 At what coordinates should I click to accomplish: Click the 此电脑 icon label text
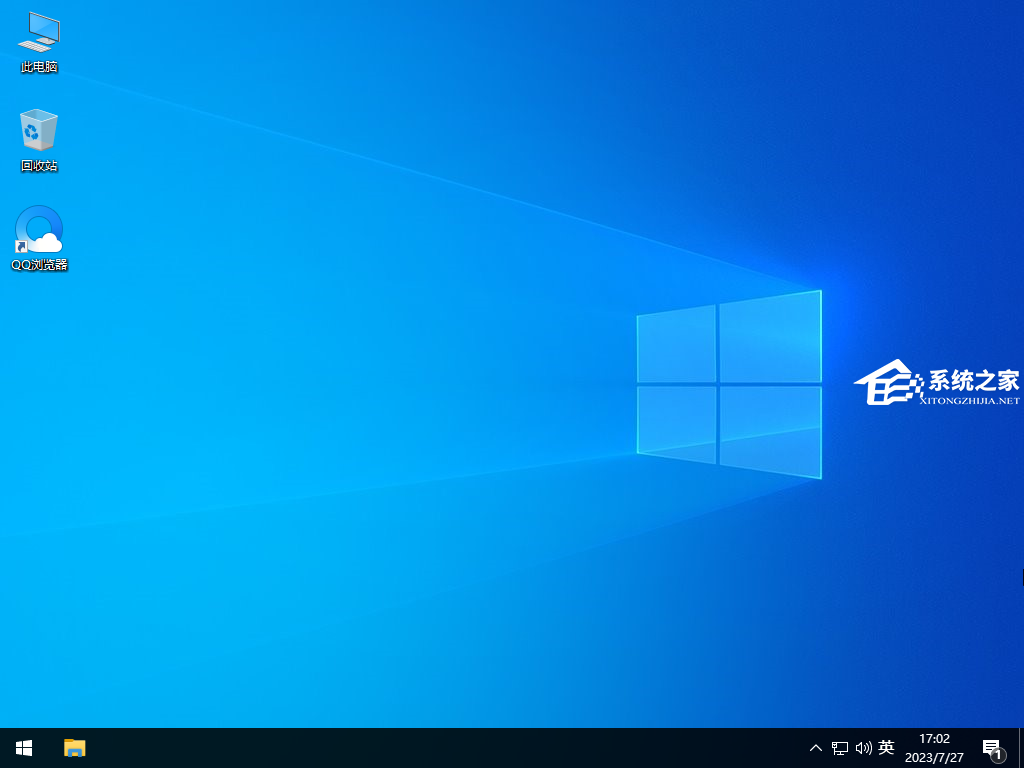point(39,67)
